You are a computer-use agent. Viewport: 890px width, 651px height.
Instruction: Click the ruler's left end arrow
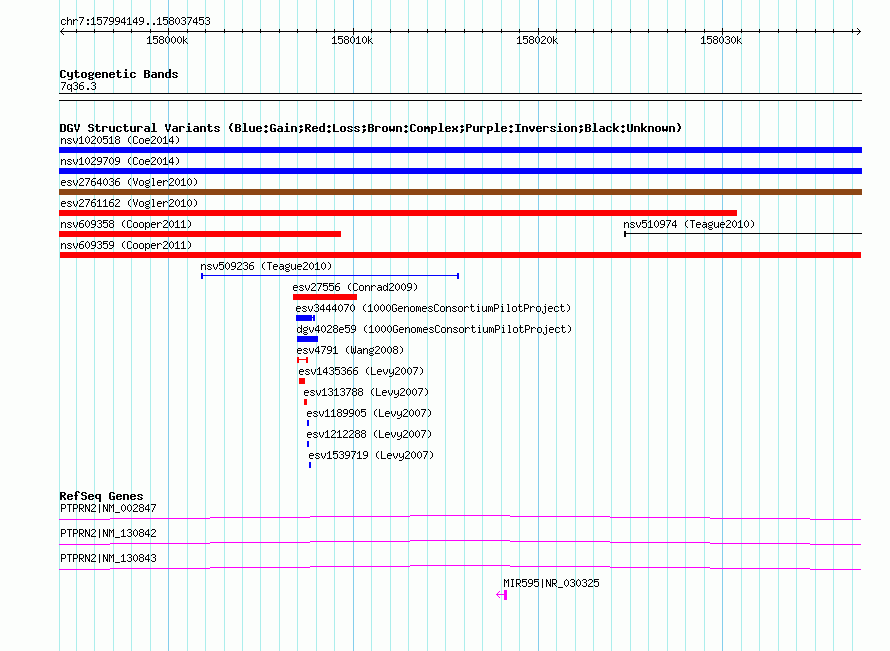pos(62,31)
